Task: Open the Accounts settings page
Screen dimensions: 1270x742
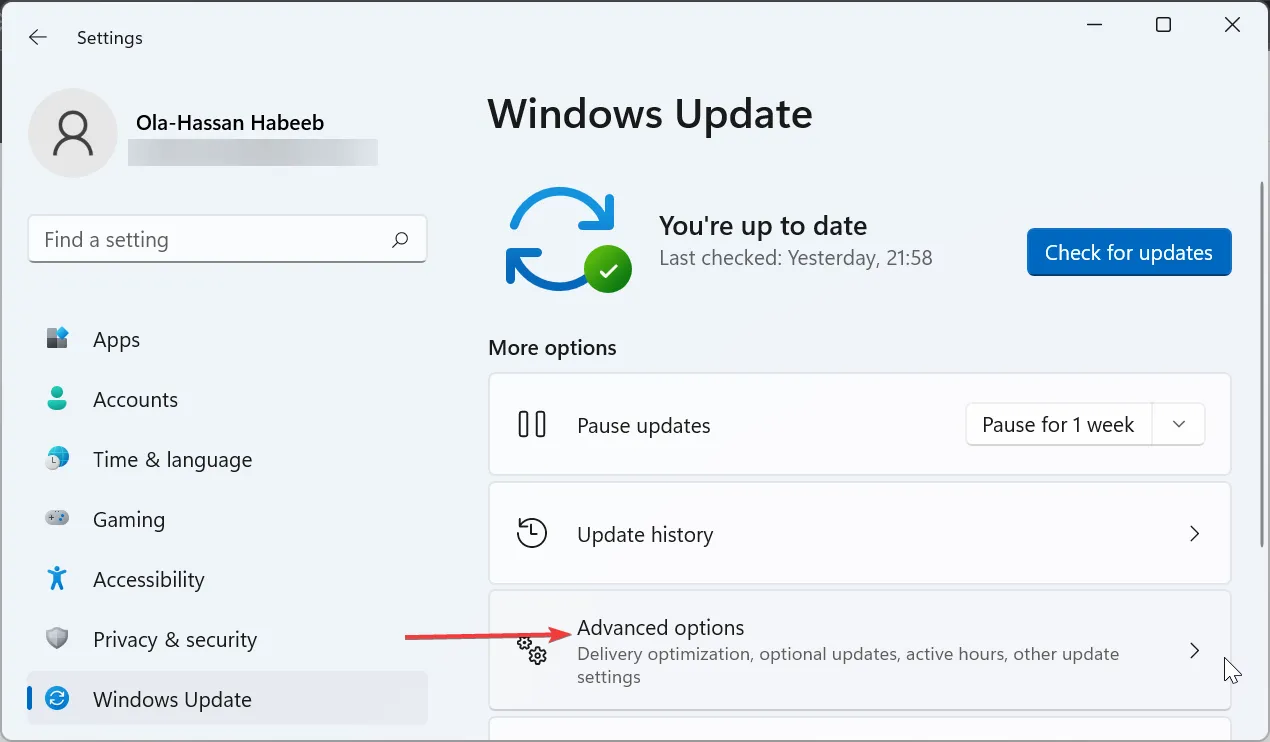Action: pos(227,399)
